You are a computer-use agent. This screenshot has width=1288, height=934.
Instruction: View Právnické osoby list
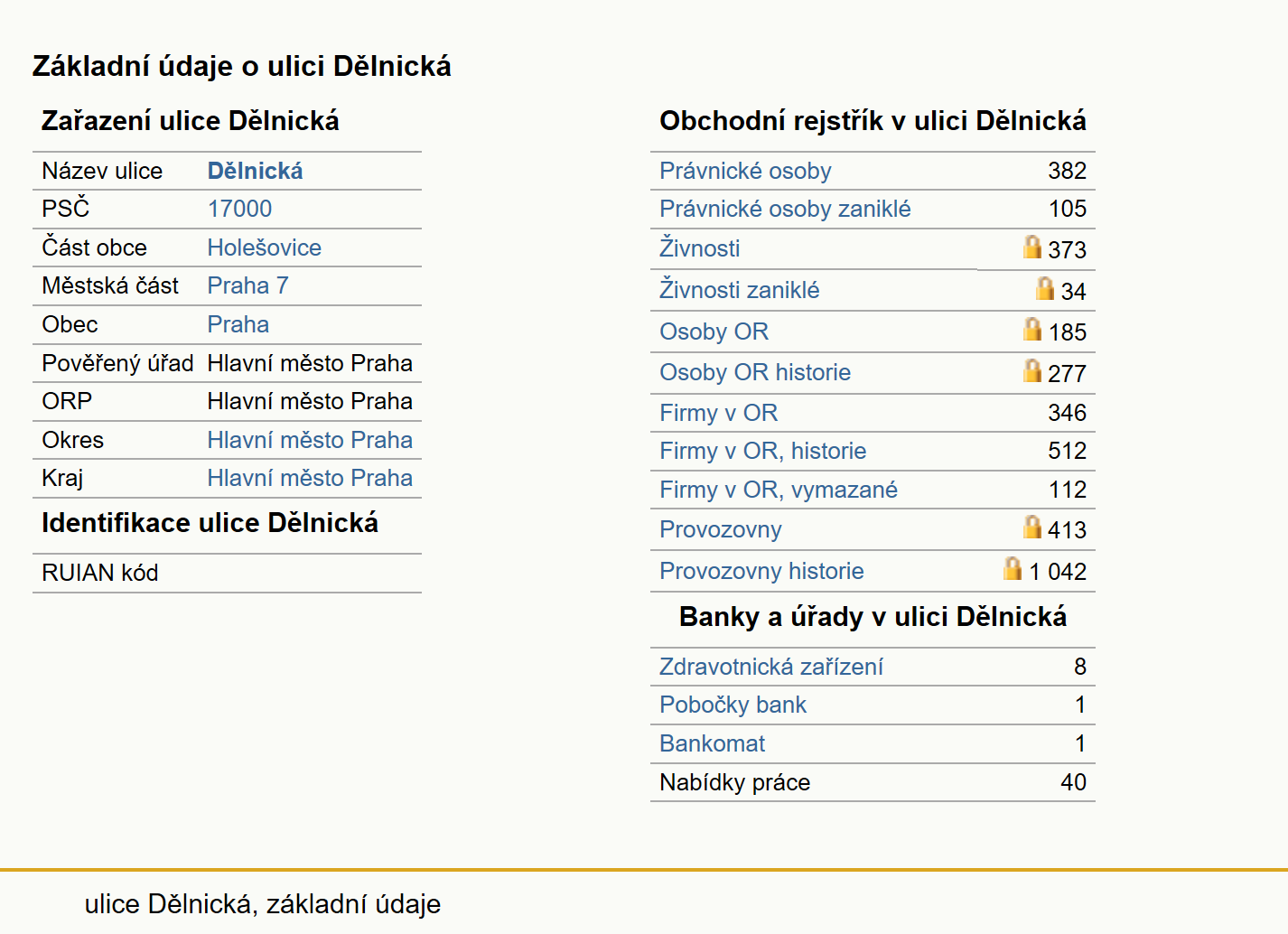pos(745,171)
